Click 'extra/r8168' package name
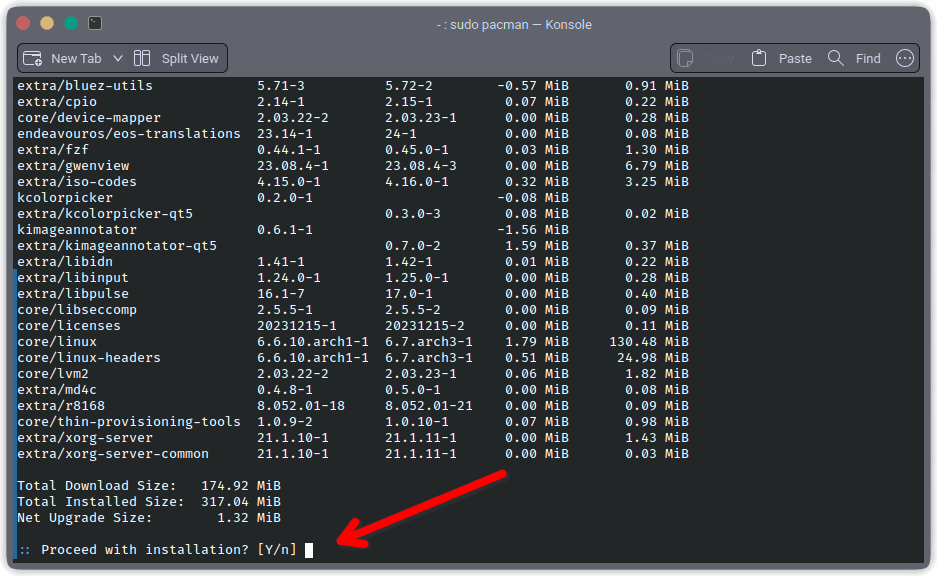Image resolution: width=937 pixels, height=576 pixels. 61,406
